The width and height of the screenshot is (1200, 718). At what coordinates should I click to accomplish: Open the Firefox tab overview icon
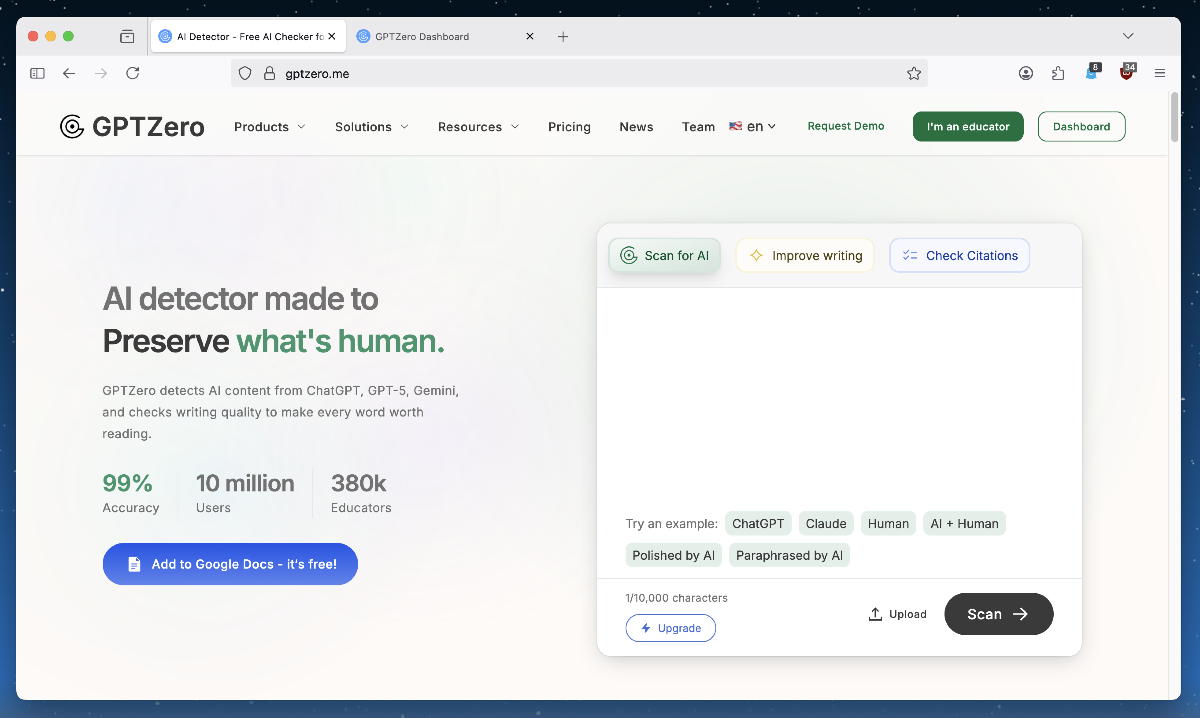coord(127,36)
